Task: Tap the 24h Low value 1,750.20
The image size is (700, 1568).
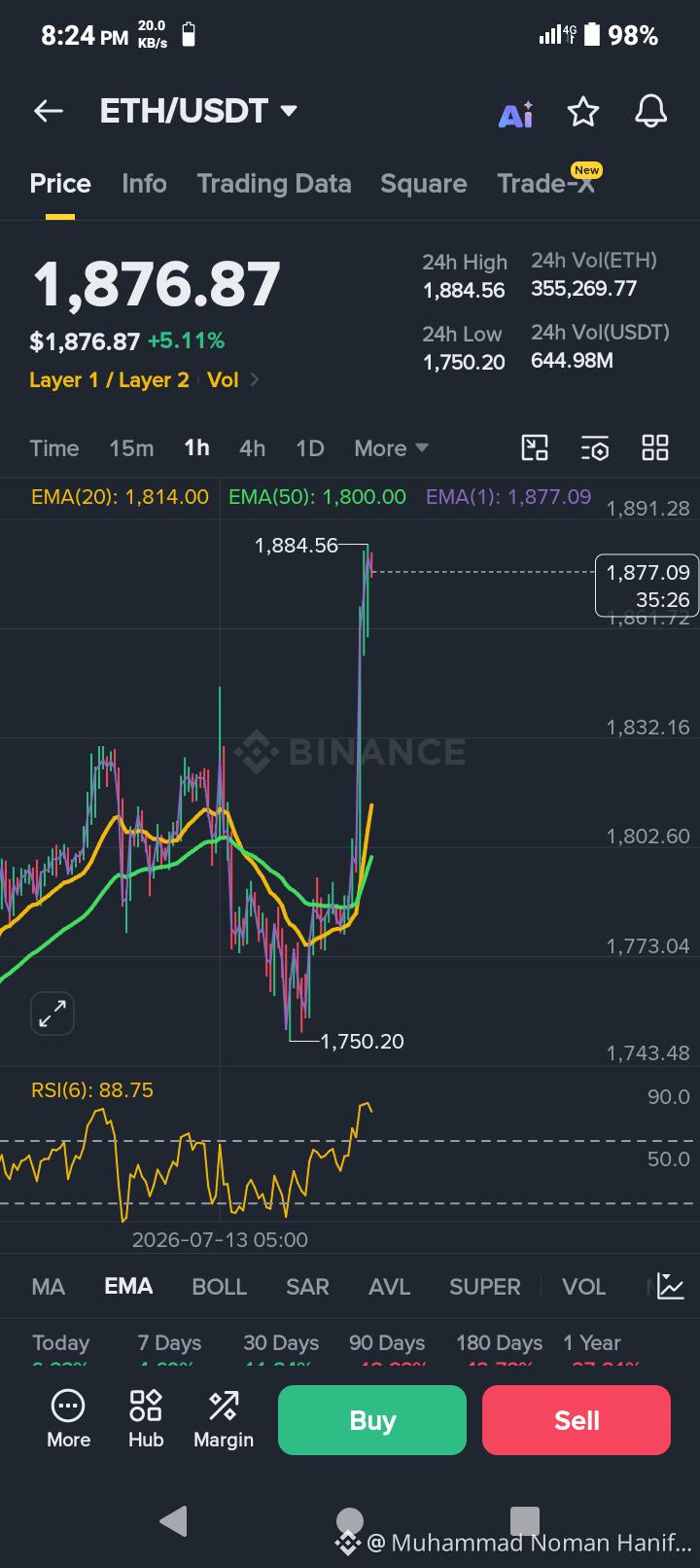Action: (464, 363)
